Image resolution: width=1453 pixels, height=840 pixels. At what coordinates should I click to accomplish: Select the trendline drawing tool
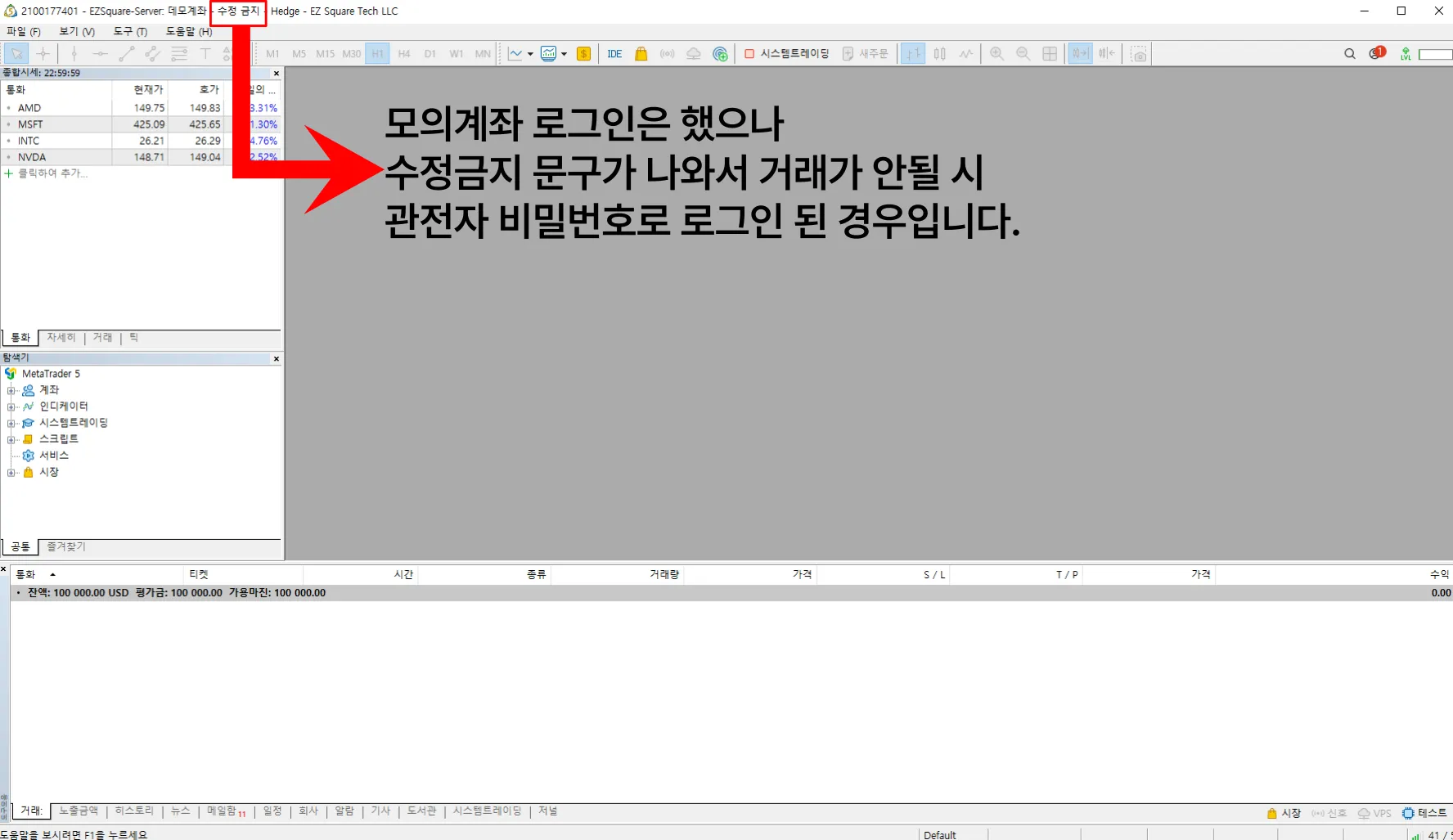click(126, 54)
